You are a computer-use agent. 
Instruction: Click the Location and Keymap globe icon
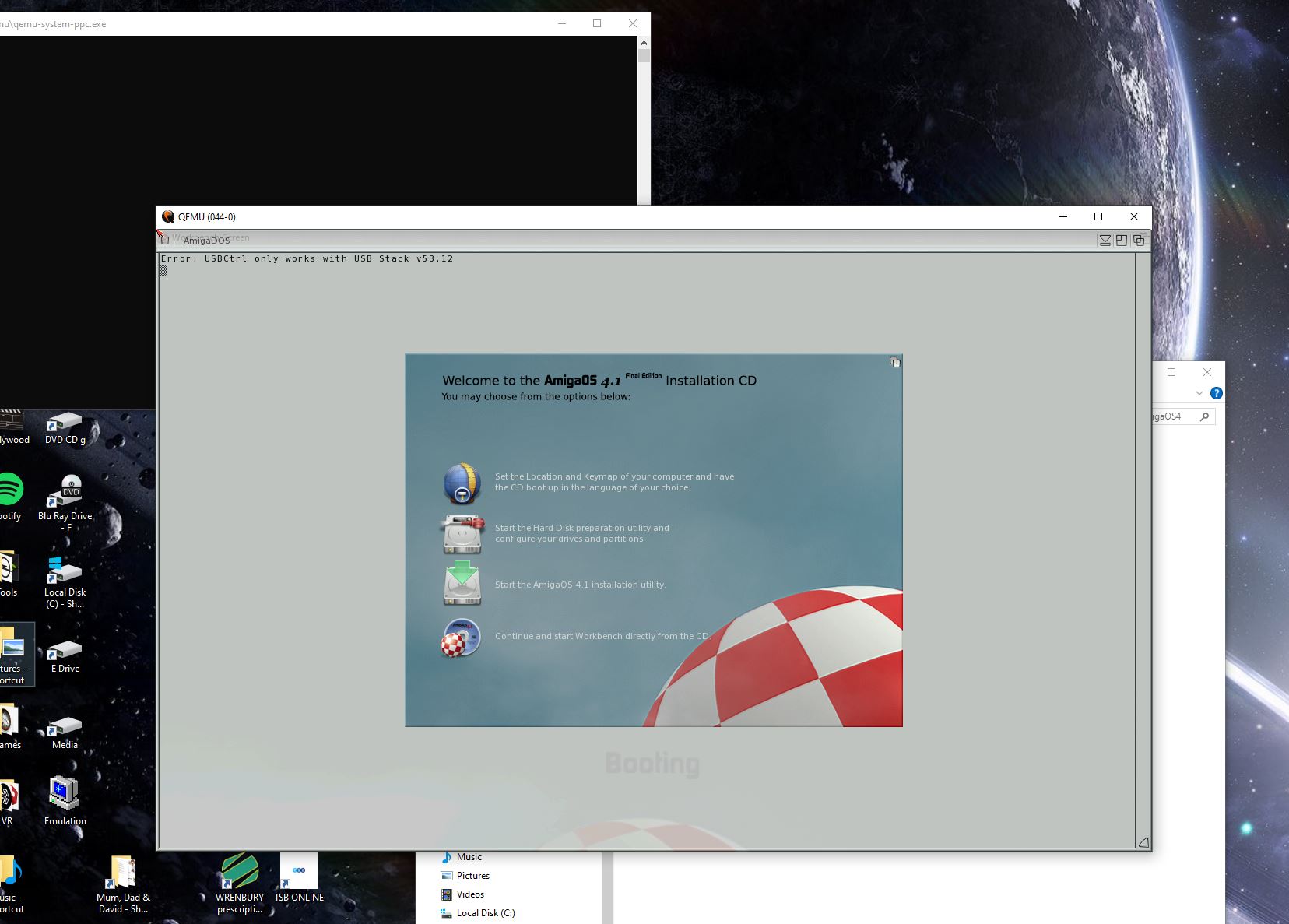tap(462, 483)
